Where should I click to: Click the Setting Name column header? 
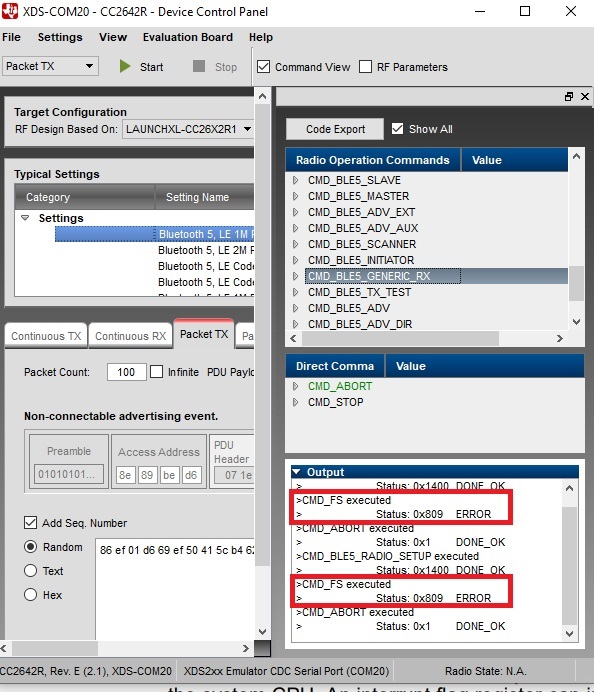coord(204,197)
